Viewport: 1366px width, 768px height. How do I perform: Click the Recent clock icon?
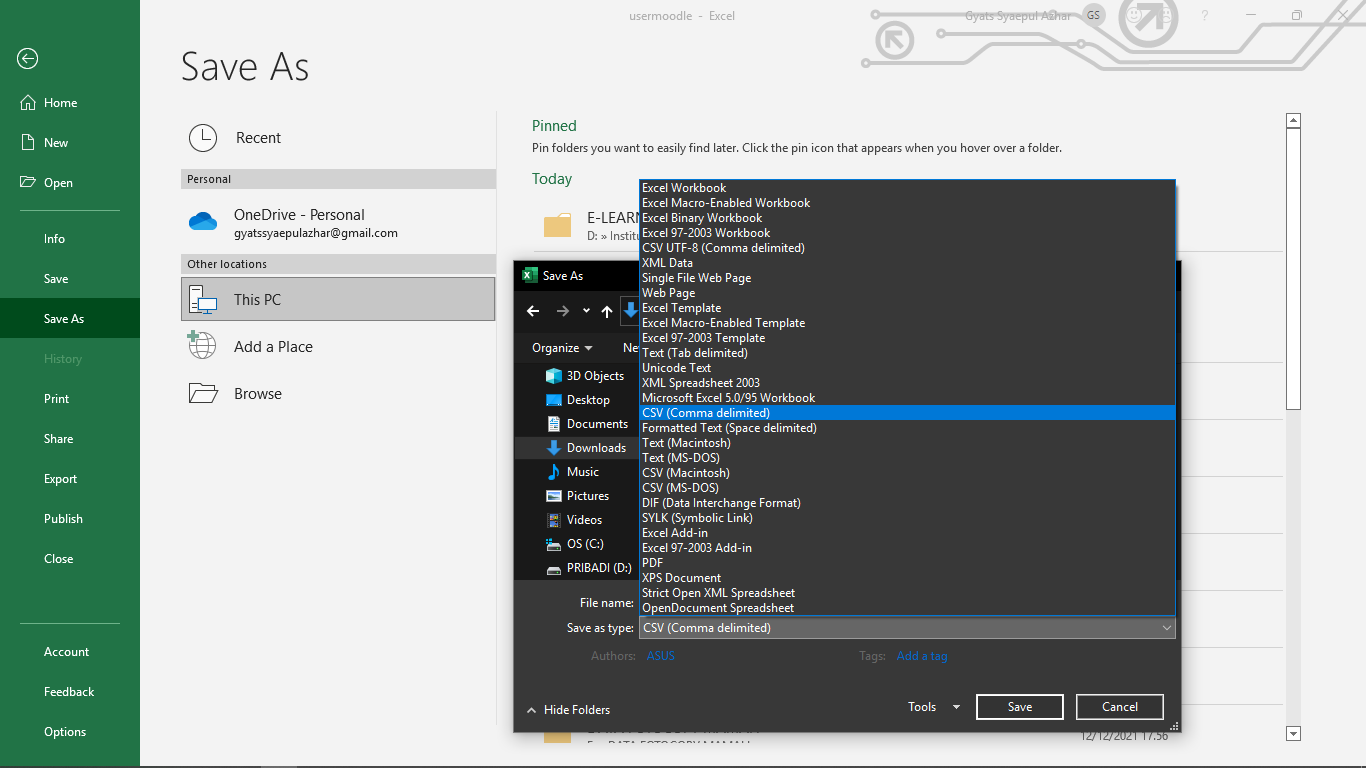click(203, 138)
